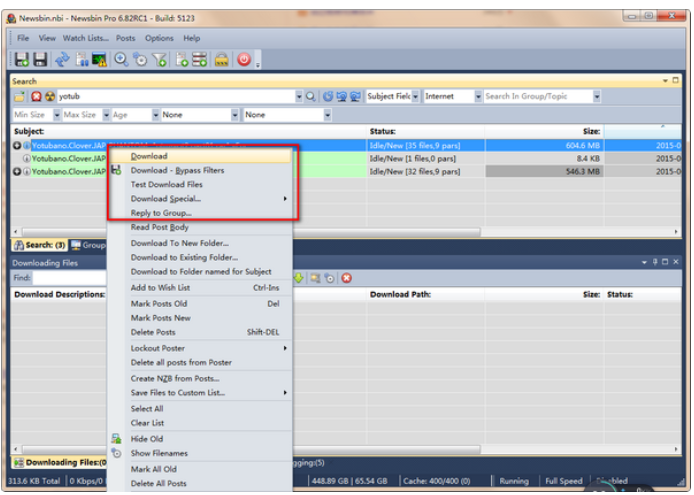Click the gear icon in Downloading Files toolbar

pyautogui.click(x=329, y=278)
